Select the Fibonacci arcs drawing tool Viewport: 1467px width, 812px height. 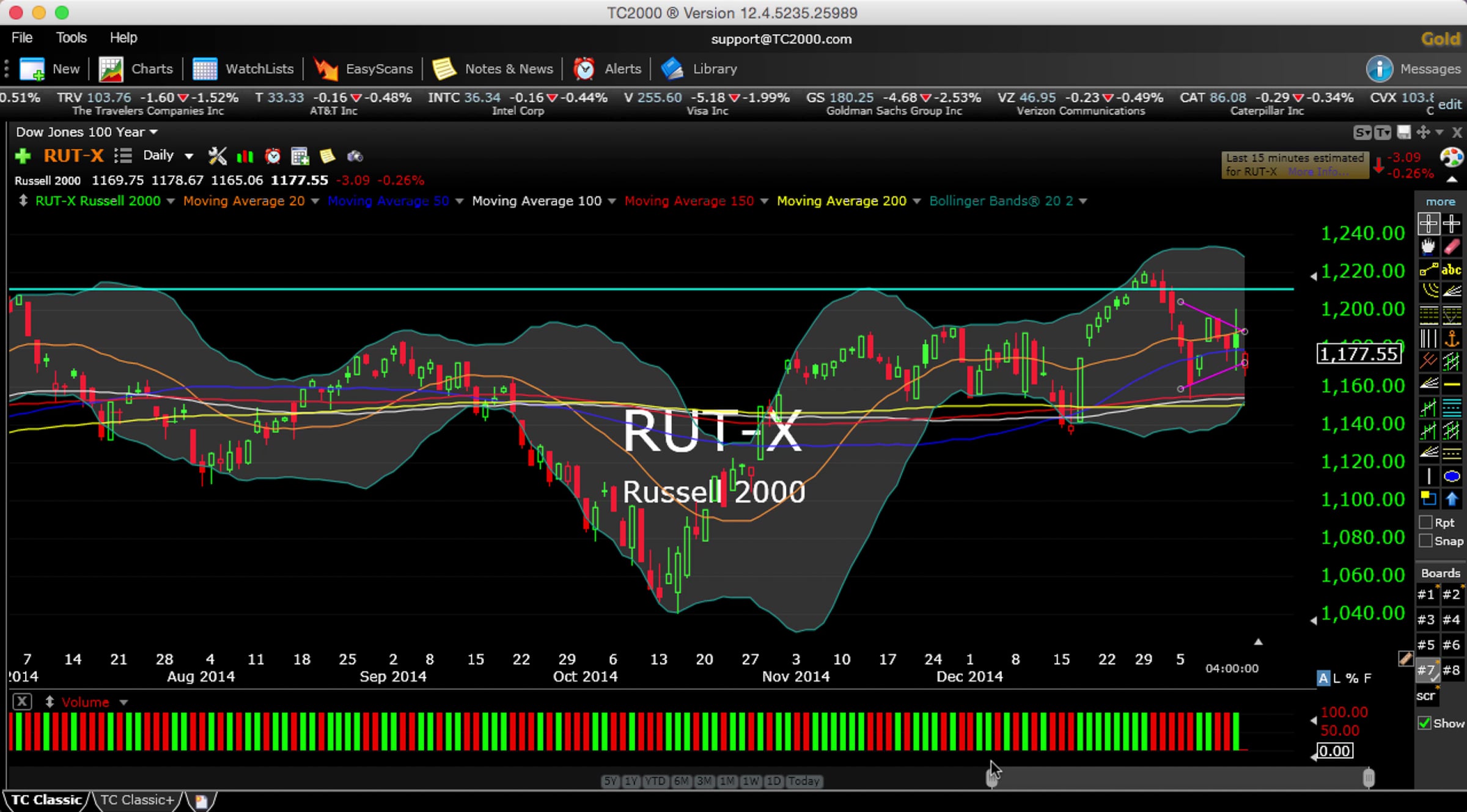1428,291
